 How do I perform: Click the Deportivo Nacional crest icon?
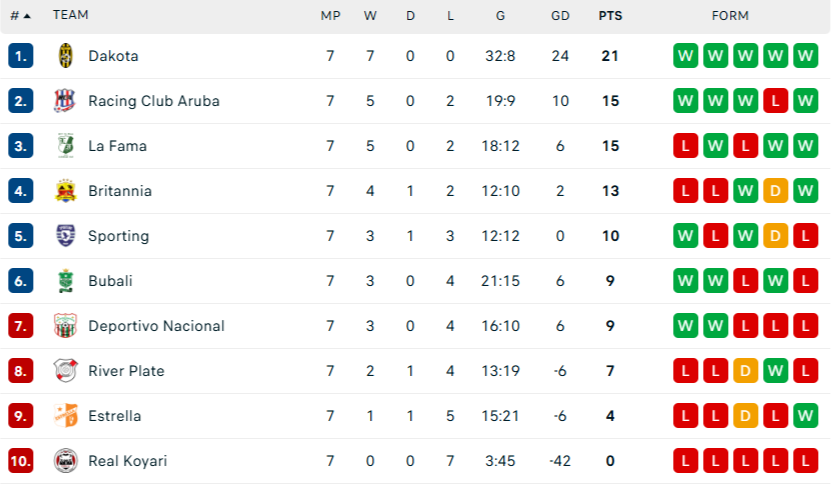click(65, 326)
